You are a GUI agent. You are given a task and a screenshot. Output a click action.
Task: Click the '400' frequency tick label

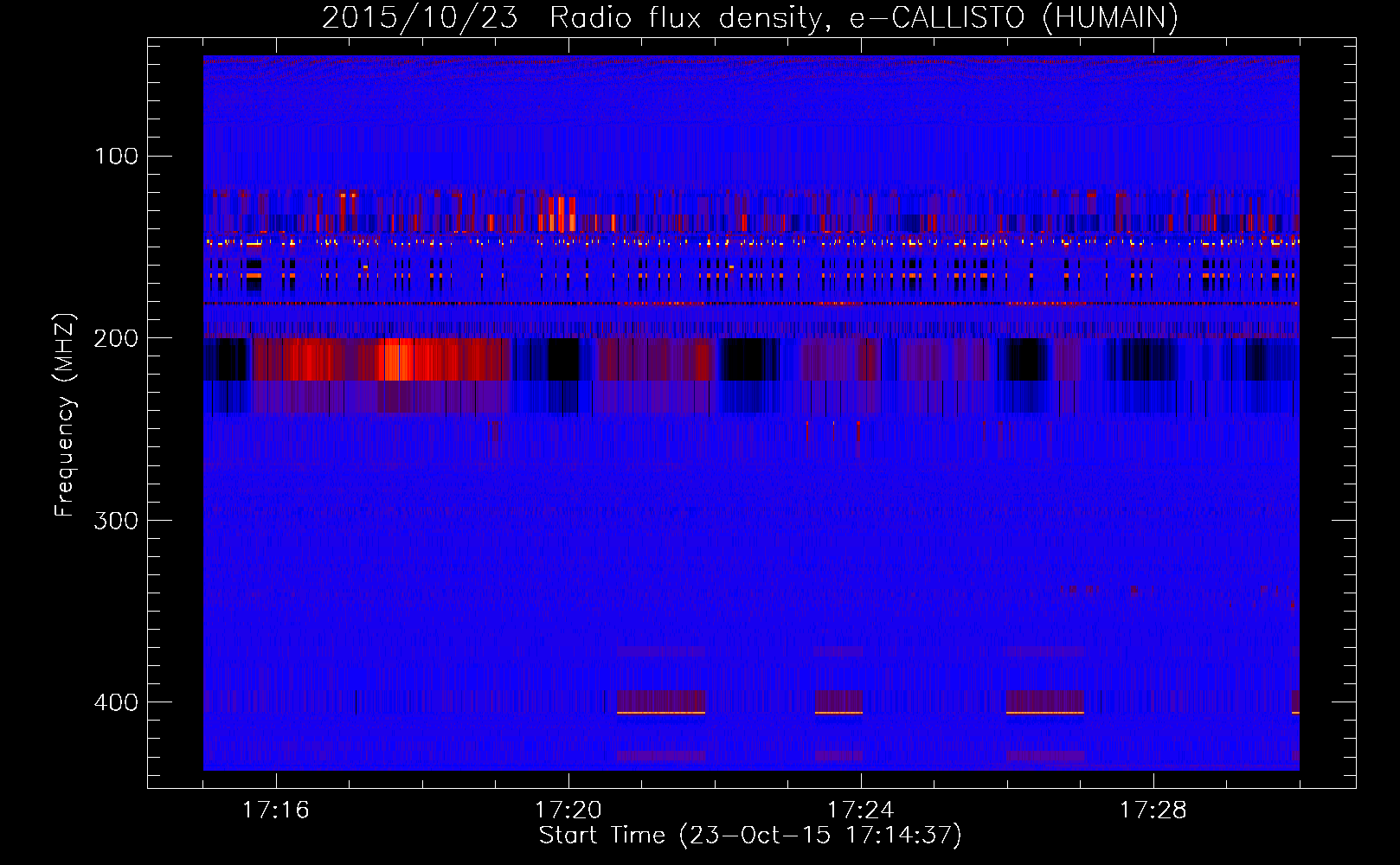[x=117, y=702]
